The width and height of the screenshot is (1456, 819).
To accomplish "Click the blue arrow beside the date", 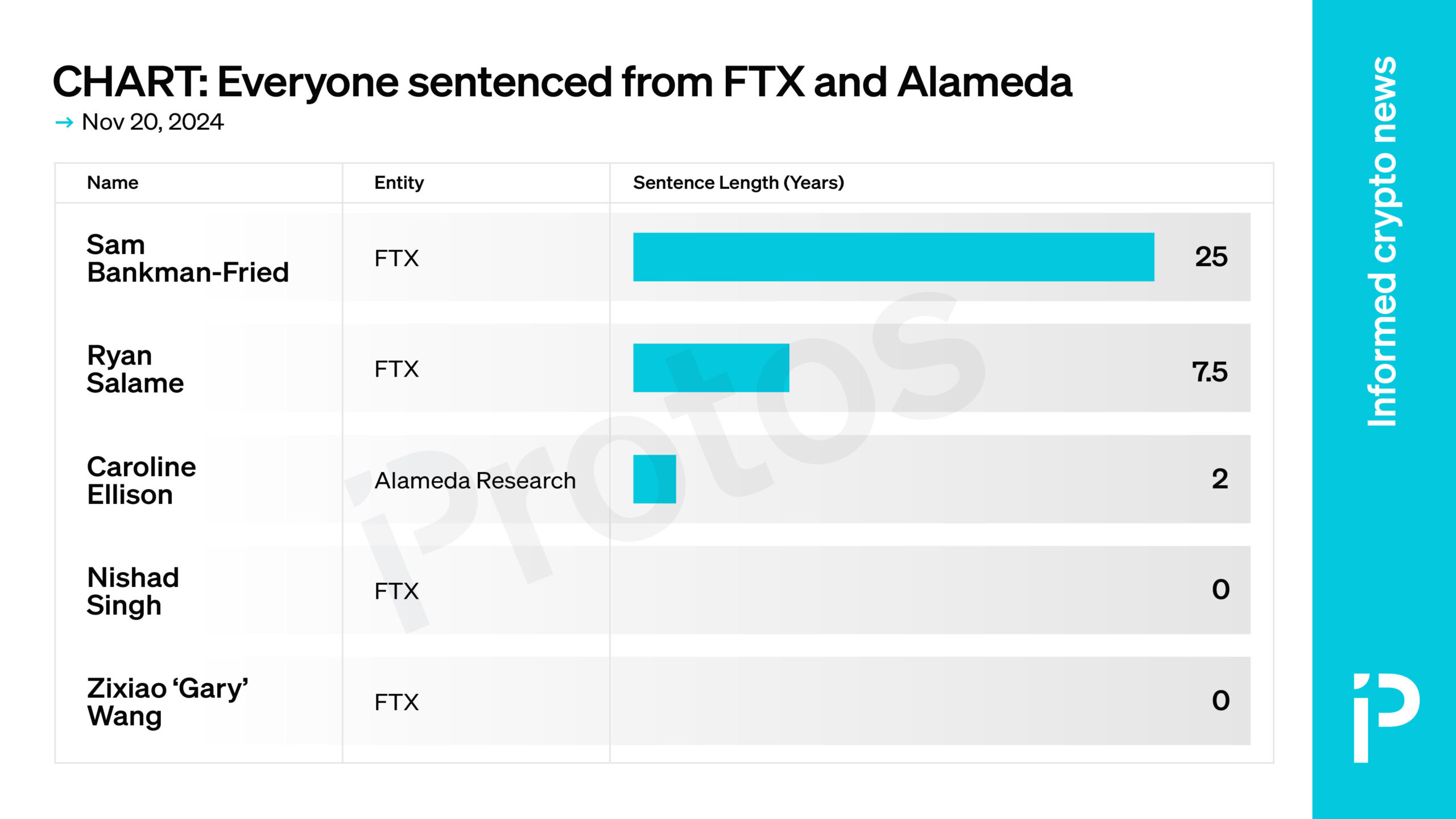I will coord(64,122).
